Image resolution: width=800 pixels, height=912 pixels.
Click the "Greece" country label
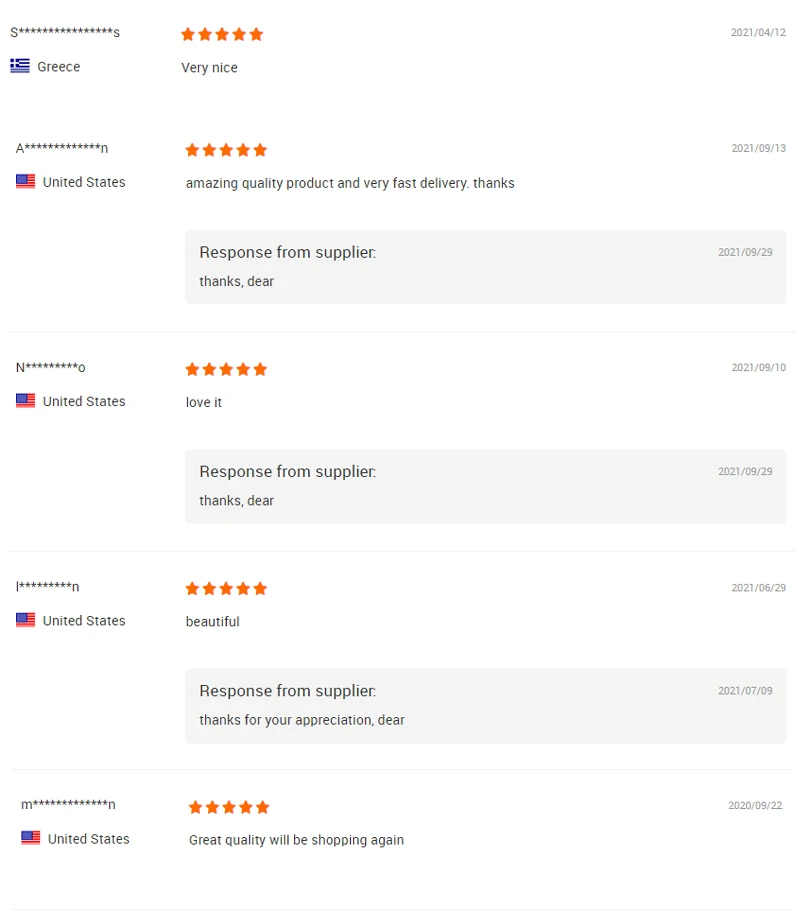[59, 67]
